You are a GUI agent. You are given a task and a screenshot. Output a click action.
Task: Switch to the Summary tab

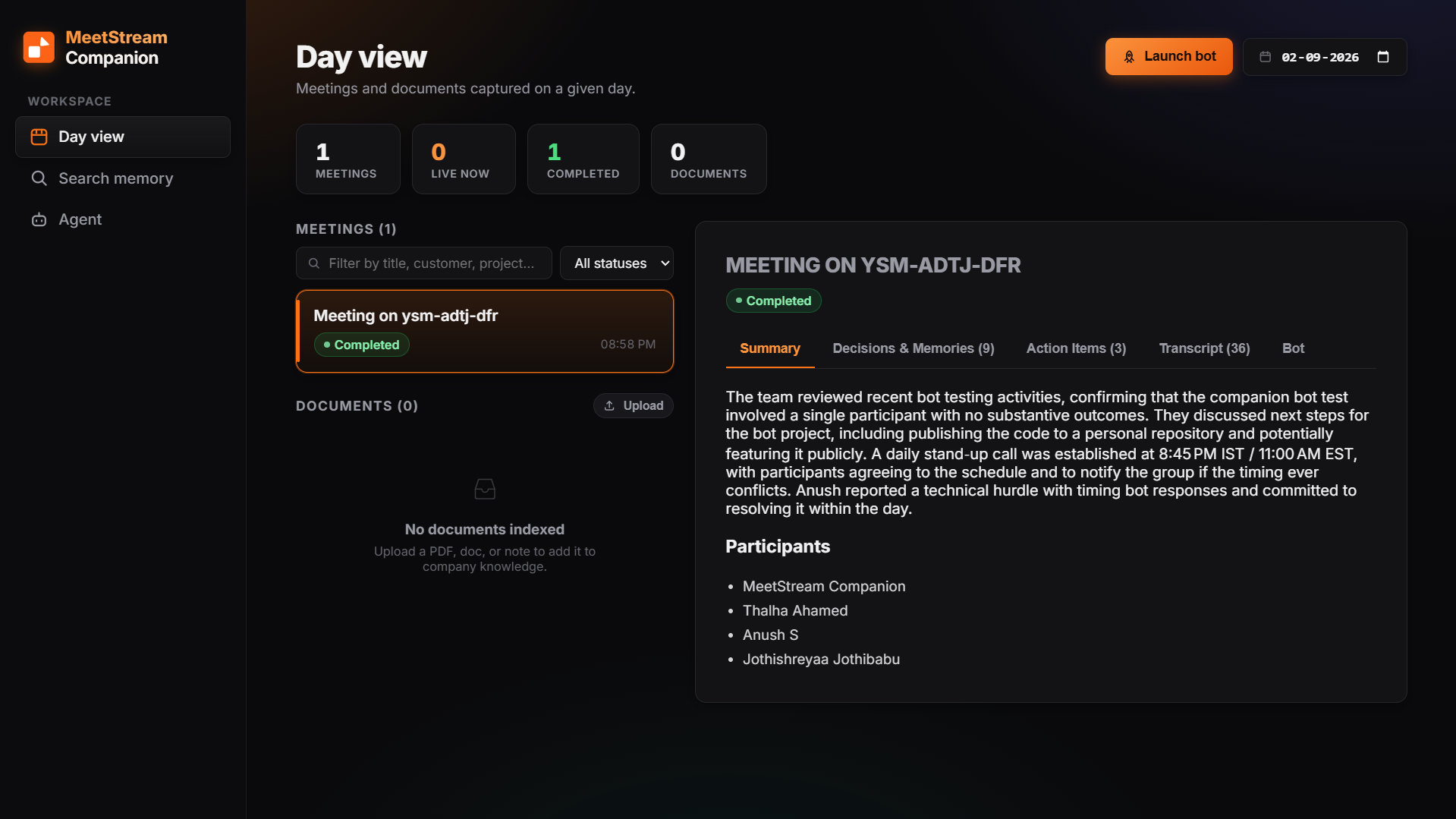click(x=769, y=348)
